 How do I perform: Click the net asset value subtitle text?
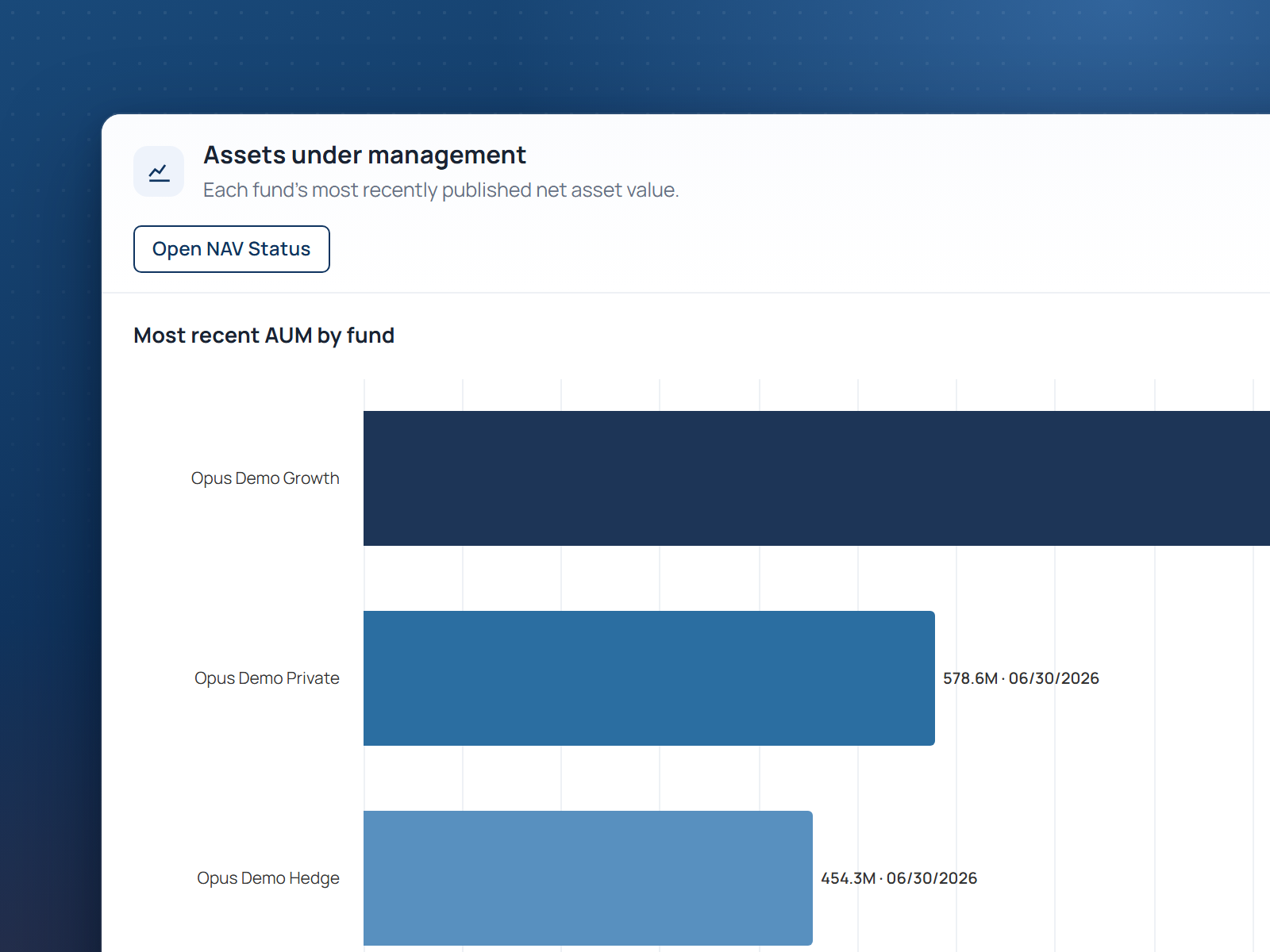(441, 190)
